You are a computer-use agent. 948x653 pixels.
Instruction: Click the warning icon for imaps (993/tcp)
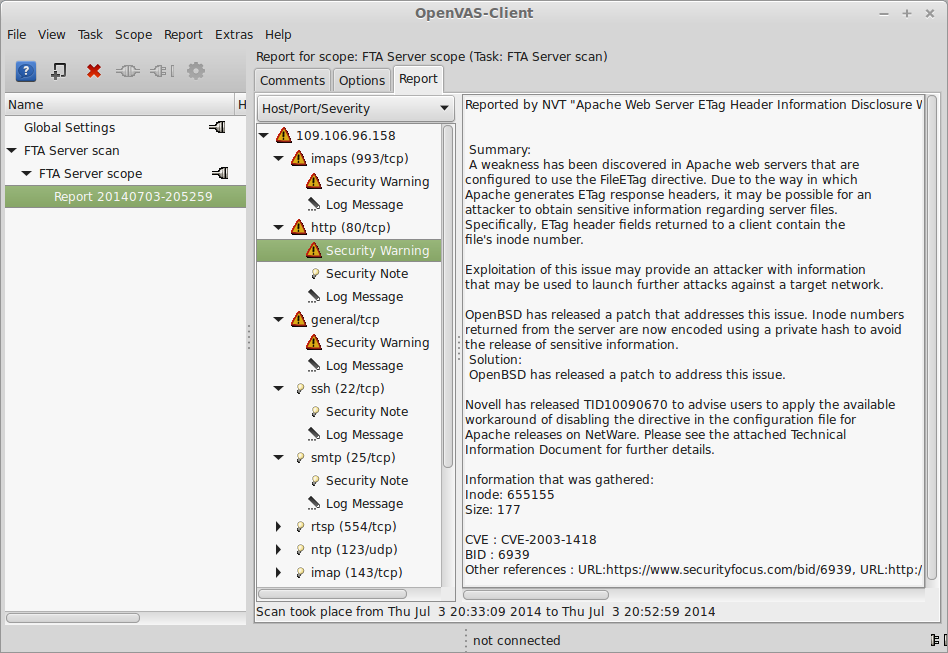(299, 158)
